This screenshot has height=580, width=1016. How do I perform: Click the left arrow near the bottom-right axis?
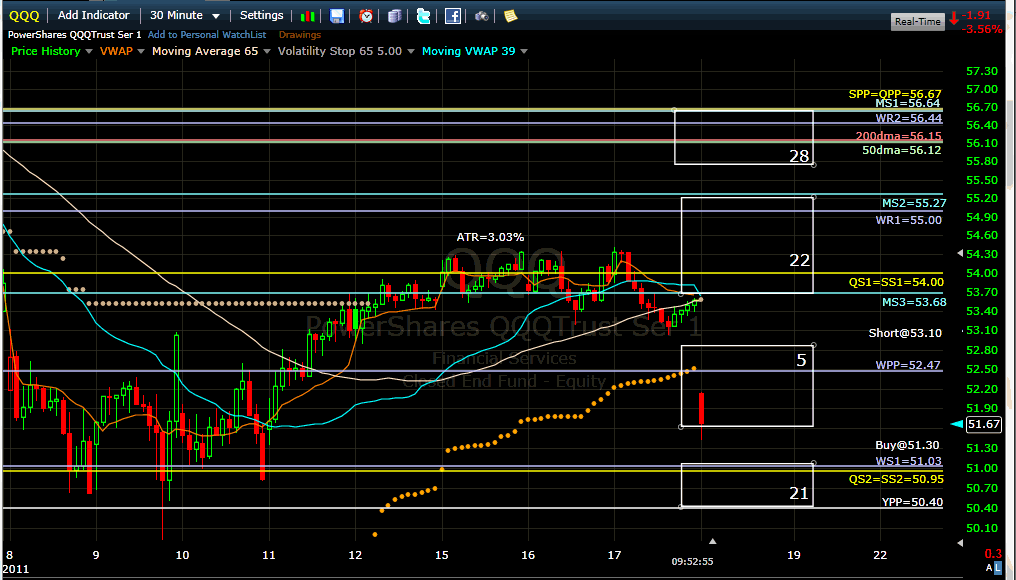pyautogui.click(x=960, y=542)
